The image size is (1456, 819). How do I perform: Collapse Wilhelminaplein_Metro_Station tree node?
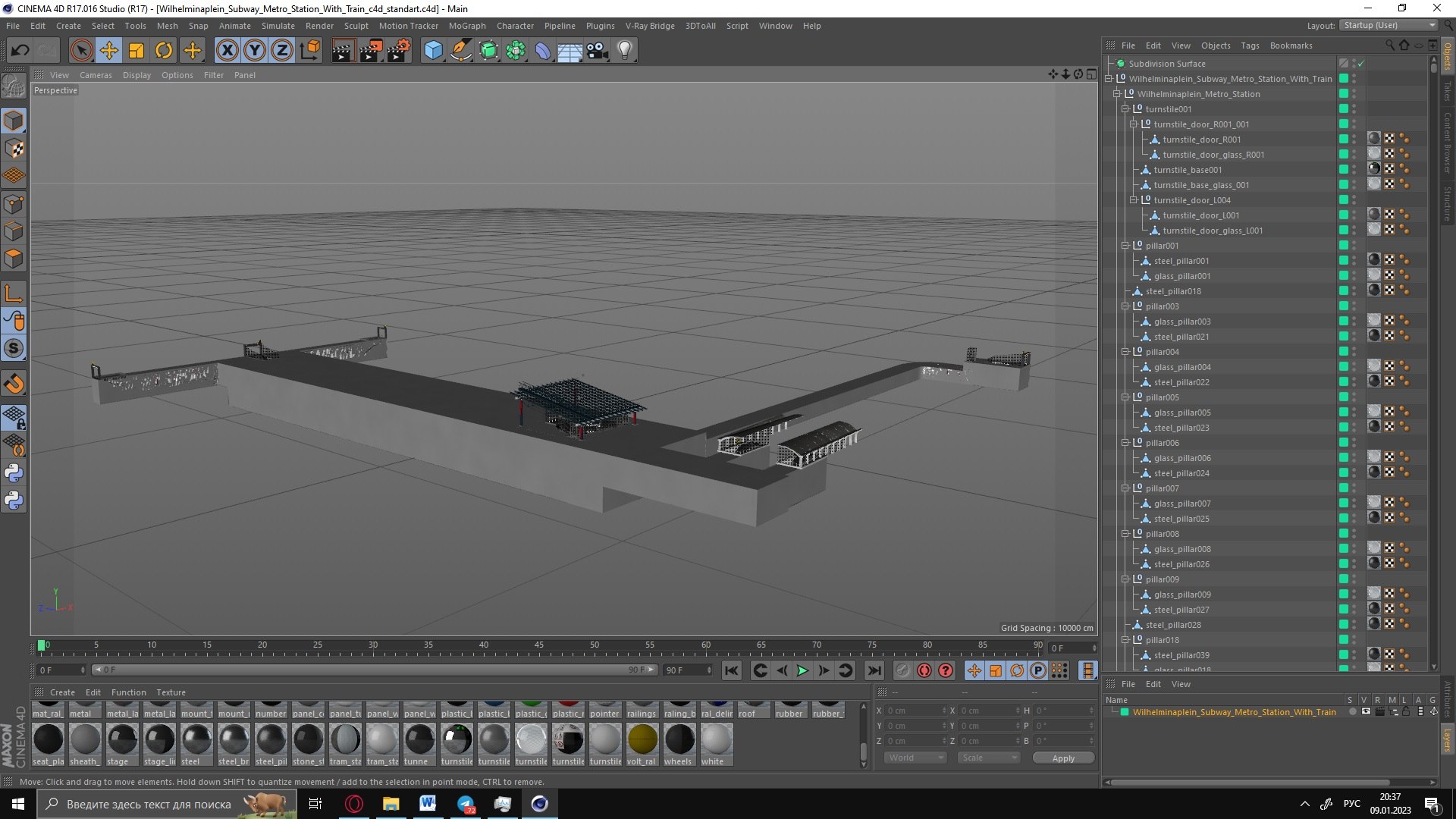tap(1117, 94)
